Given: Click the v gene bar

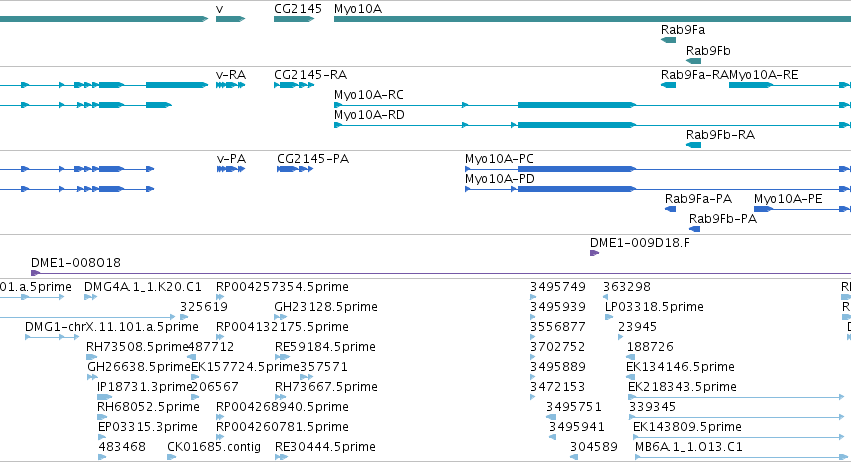Looking at the screenshot, I should point(230,19).
